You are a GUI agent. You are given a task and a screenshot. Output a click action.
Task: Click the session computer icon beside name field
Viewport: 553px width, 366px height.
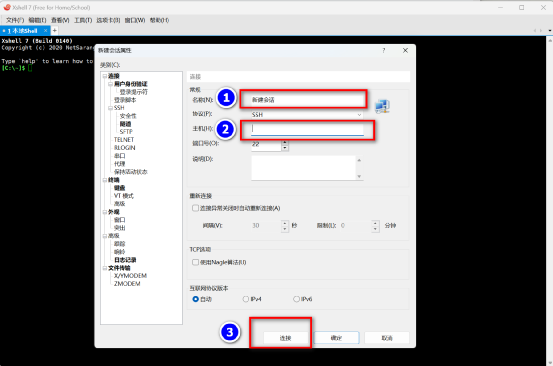point(382,106)
